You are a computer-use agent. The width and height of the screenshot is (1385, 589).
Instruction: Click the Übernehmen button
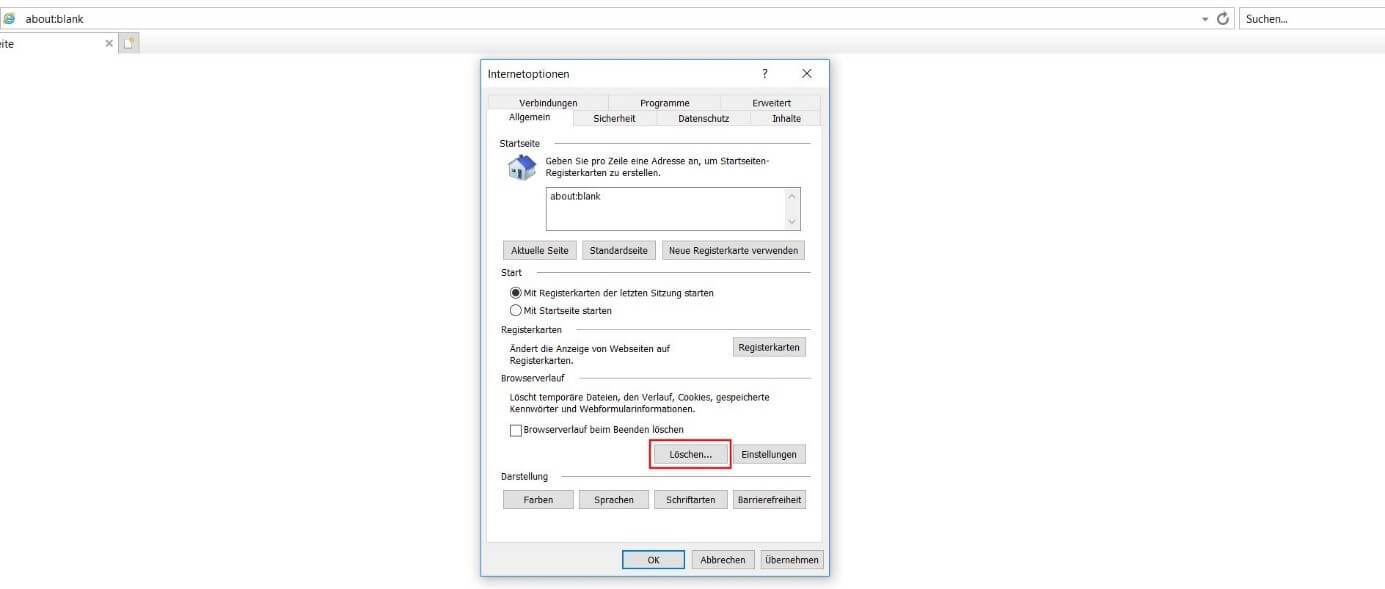[x=792, y=560]
